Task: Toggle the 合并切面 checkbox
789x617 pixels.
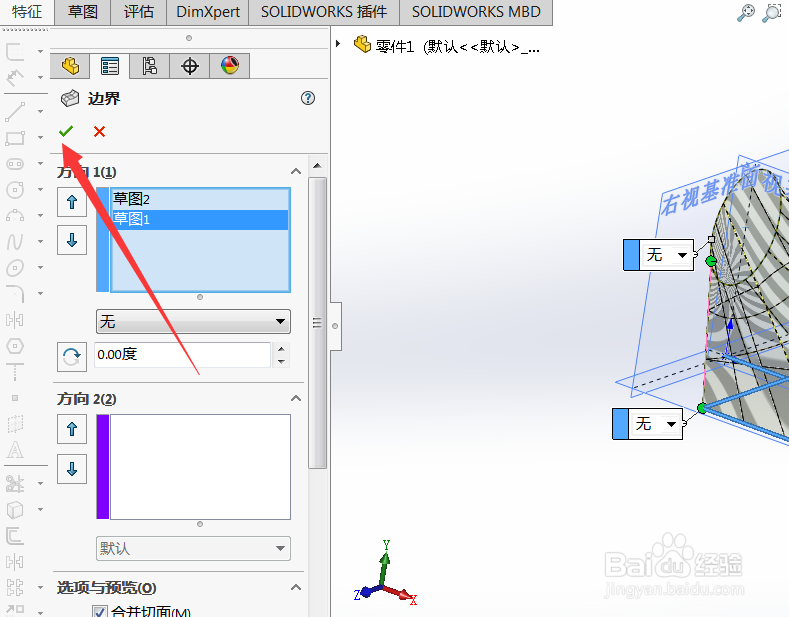Action: pos(99,612)
